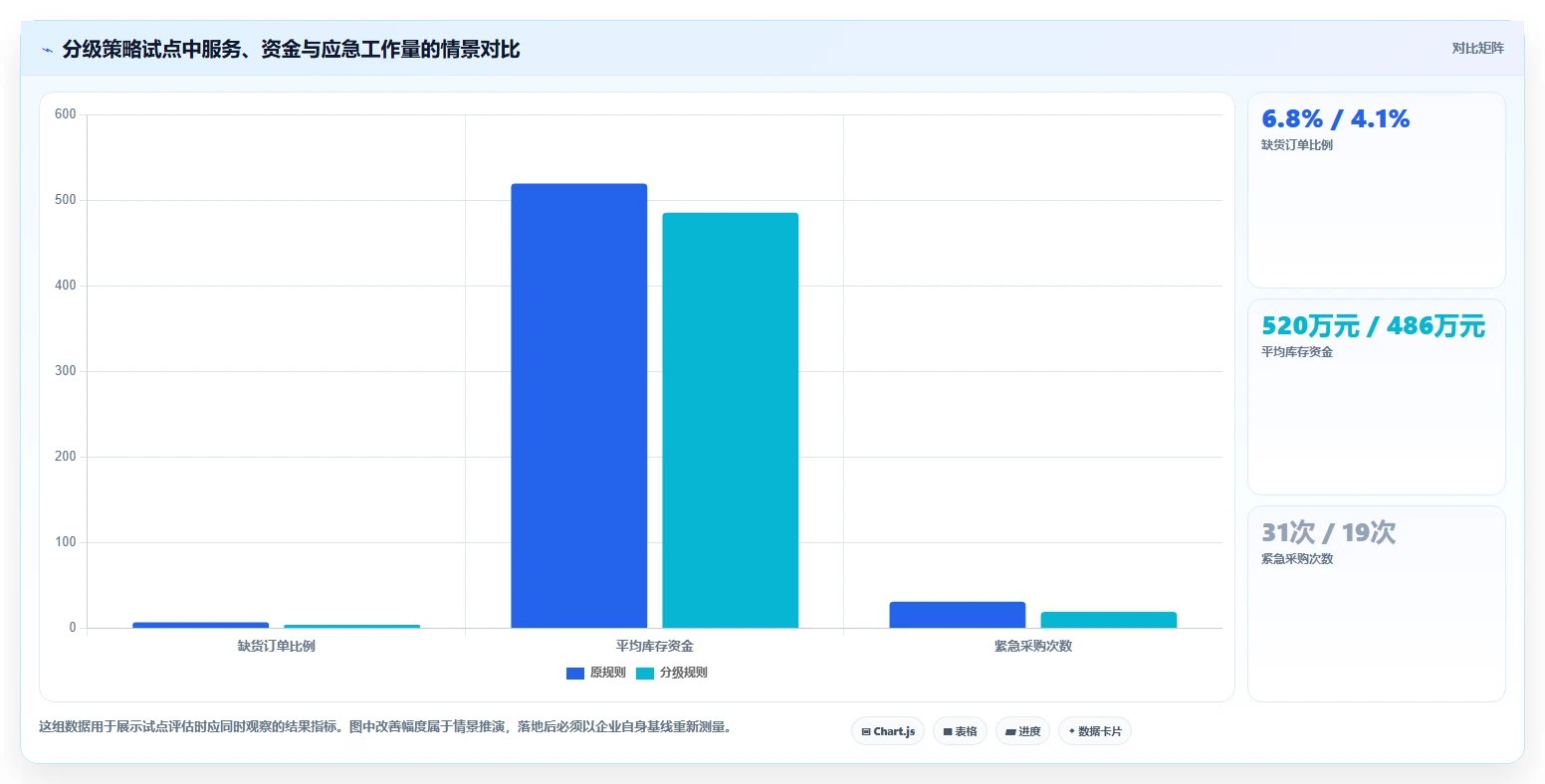This screenshot has width=1545, height=784.
Task: Click the footnote beginning 这组数据用于展示
Action: 387,727
